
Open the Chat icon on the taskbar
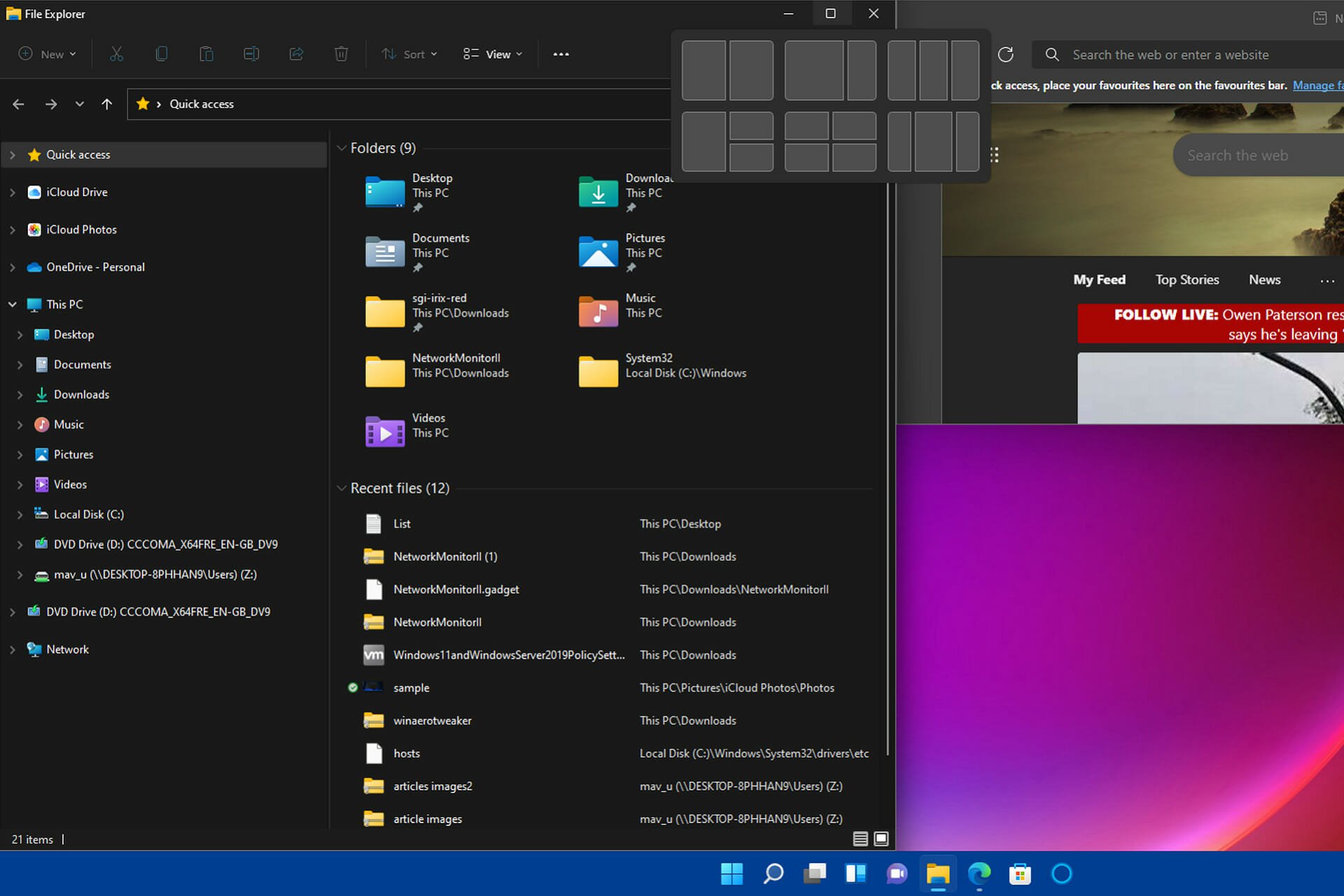[x=897, y=874]
